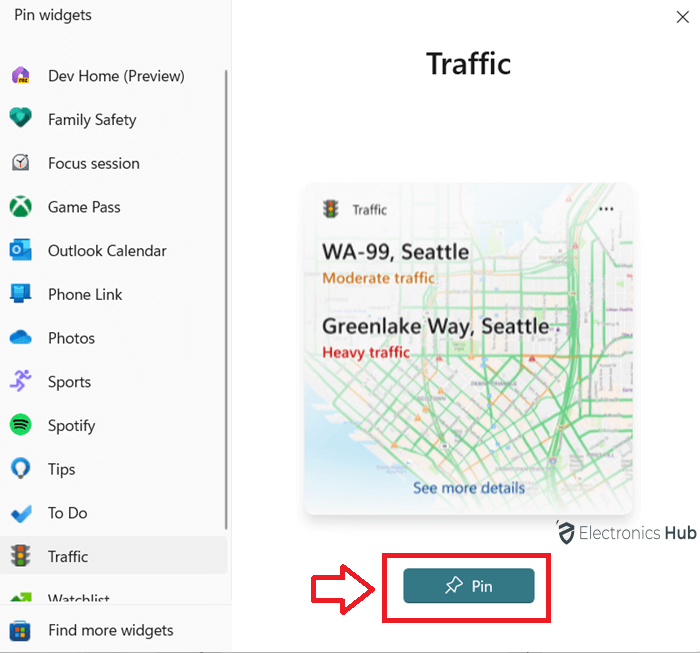Viewport: 700px width, 653px height.
Task: Open the Photos cloud icon
Action: [21, 337]
